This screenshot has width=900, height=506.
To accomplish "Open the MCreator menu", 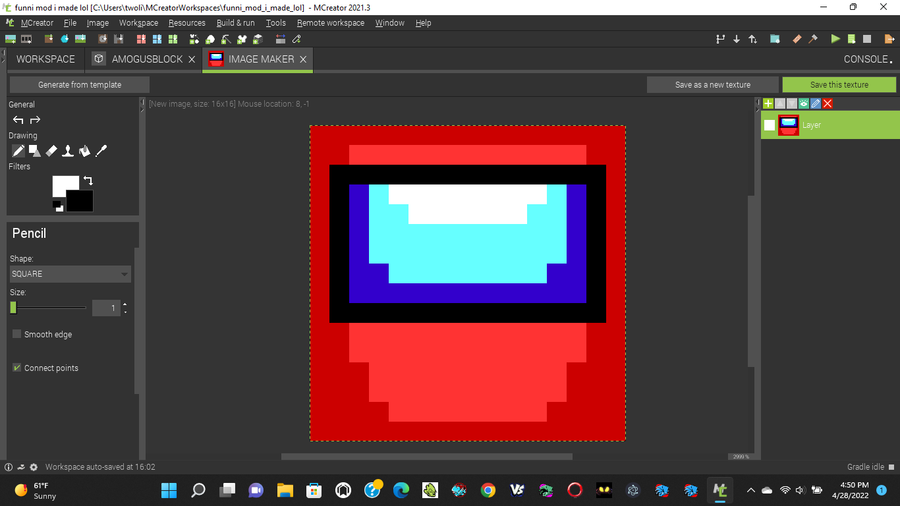I will [x=37, y=23].
